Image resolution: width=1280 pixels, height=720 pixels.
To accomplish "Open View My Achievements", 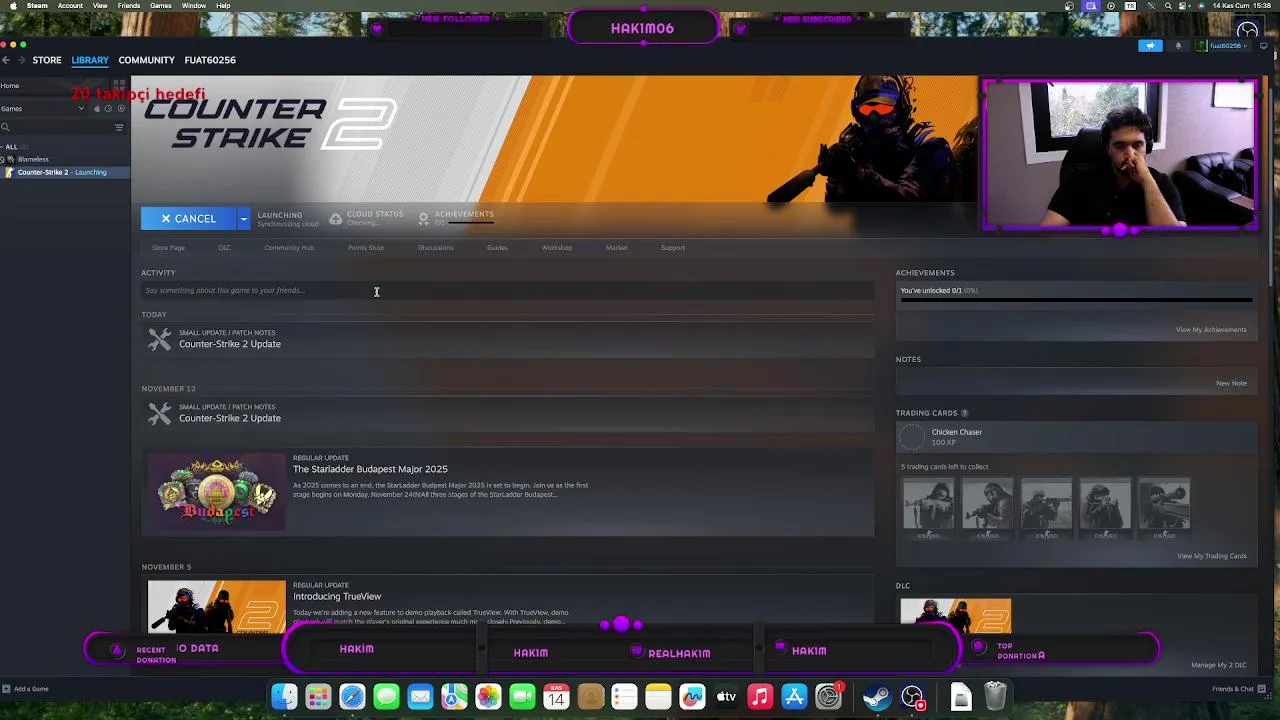I will tap(1211, 330).
